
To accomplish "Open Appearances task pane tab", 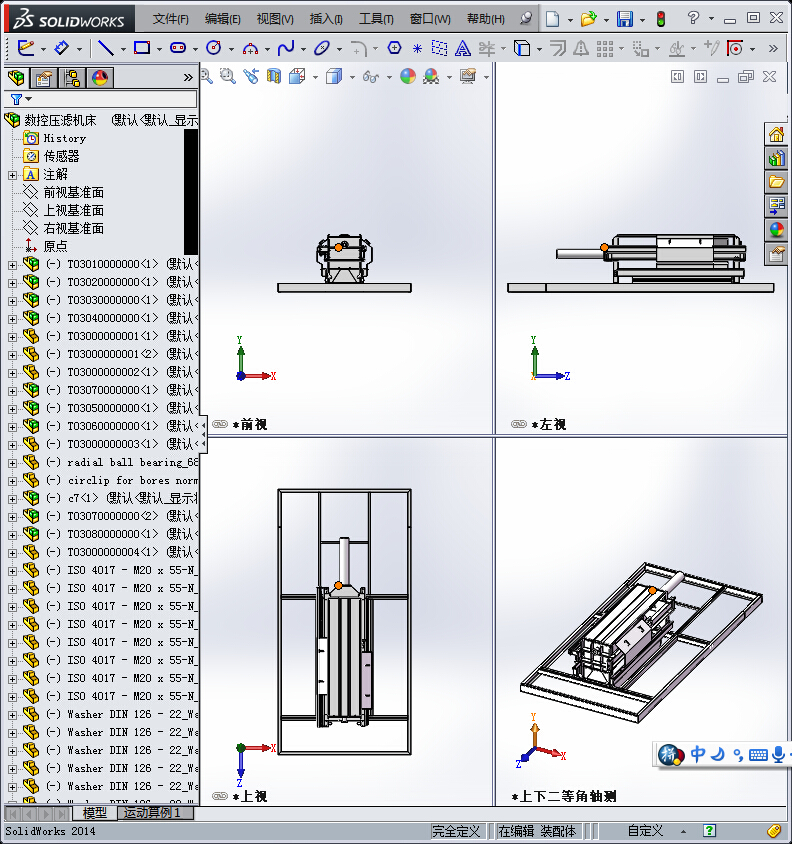I will pyautogui.click(x=776, y=230).
